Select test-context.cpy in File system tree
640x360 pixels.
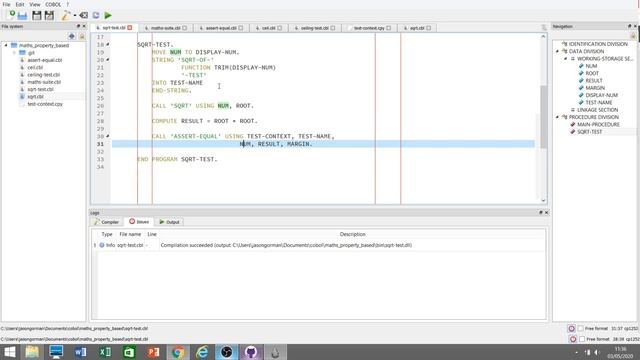click(x=45, y=104)
